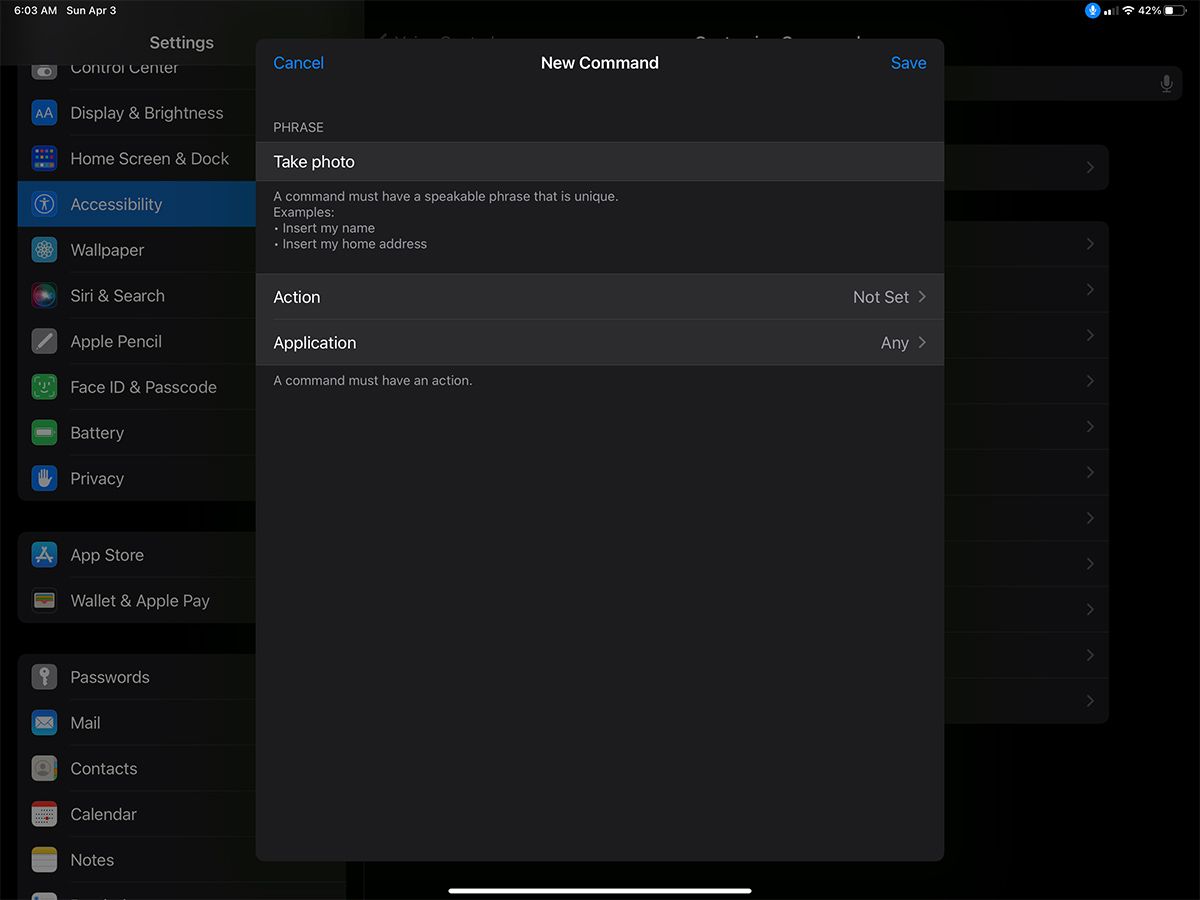
Task: Tap the New Command title
Action: (600, 63)
